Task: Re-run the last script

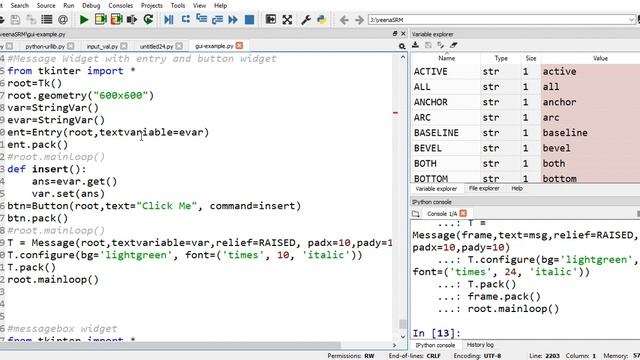Action: click(x=148, y=19)
